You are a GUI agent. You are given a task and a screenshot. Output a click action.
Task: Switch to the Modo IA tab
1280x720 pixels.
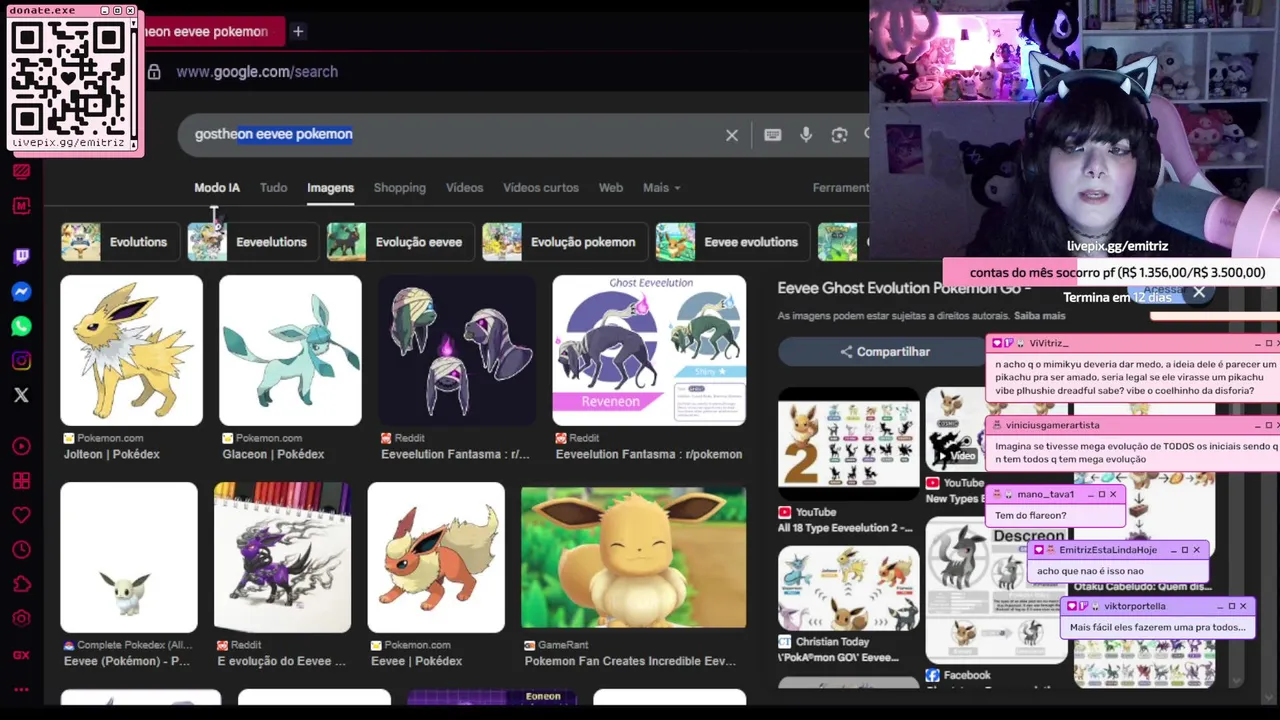[x=217, y=188]
